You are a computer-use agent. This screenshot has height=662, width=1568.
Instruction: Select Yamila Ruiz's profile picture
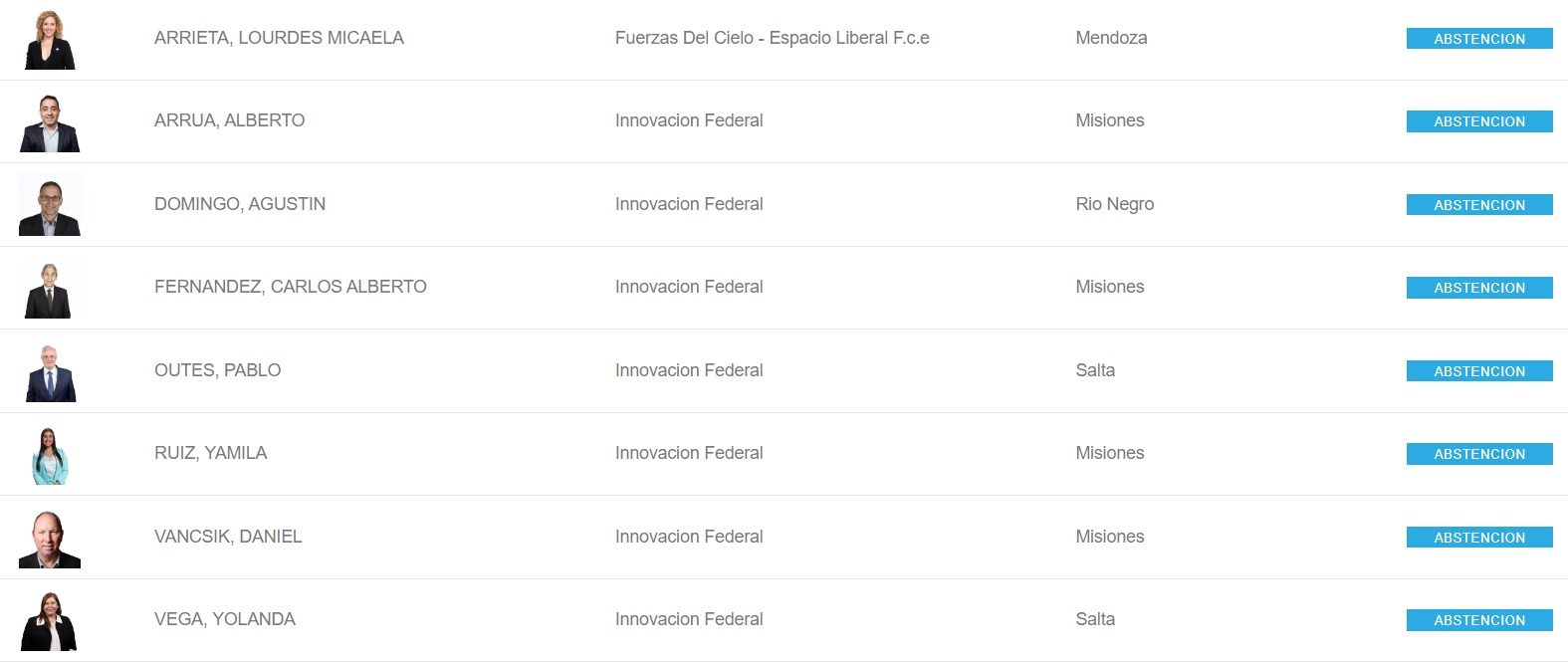(50, 454)
